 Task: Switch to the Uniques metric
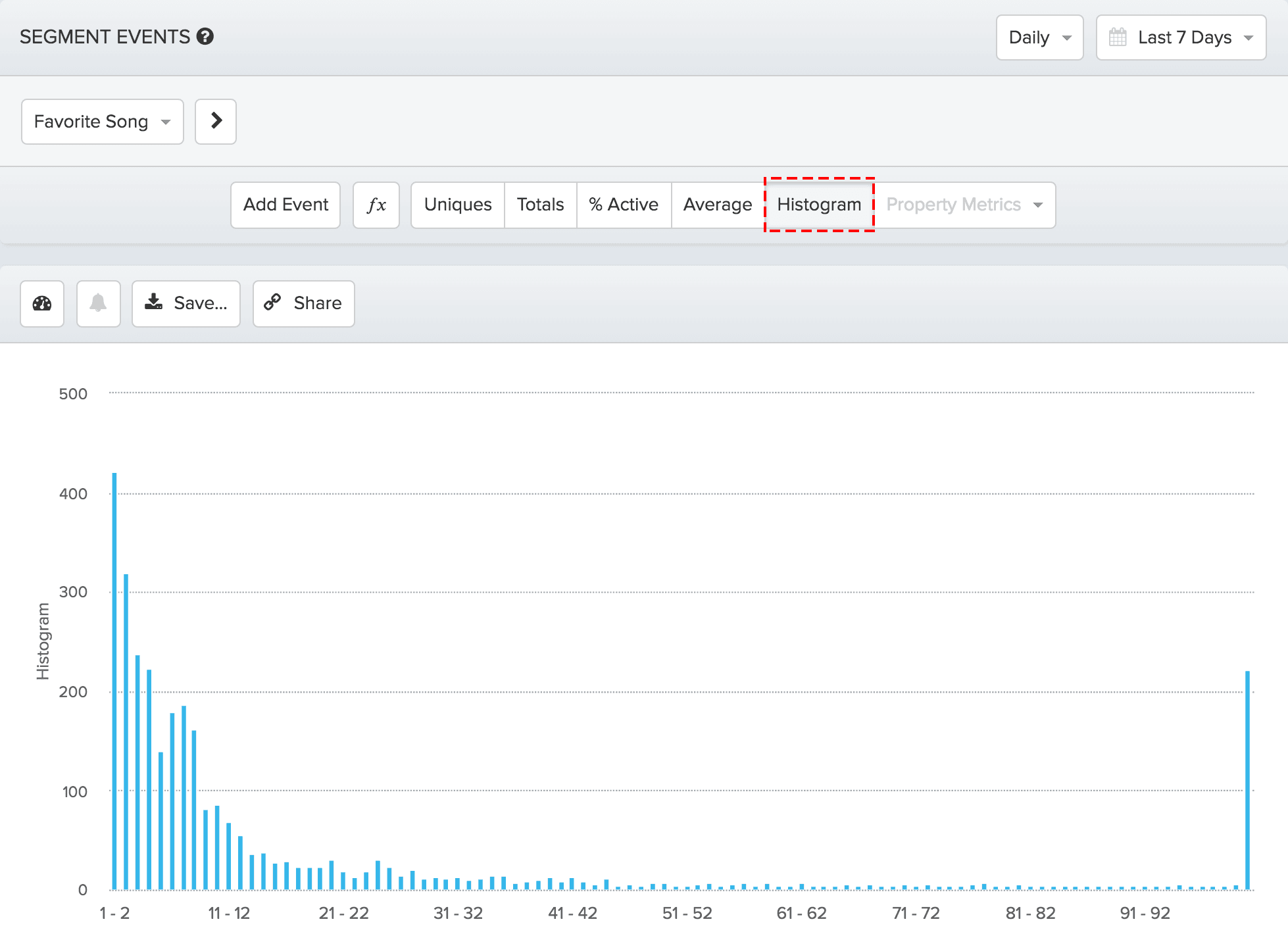tap(458, 205)
